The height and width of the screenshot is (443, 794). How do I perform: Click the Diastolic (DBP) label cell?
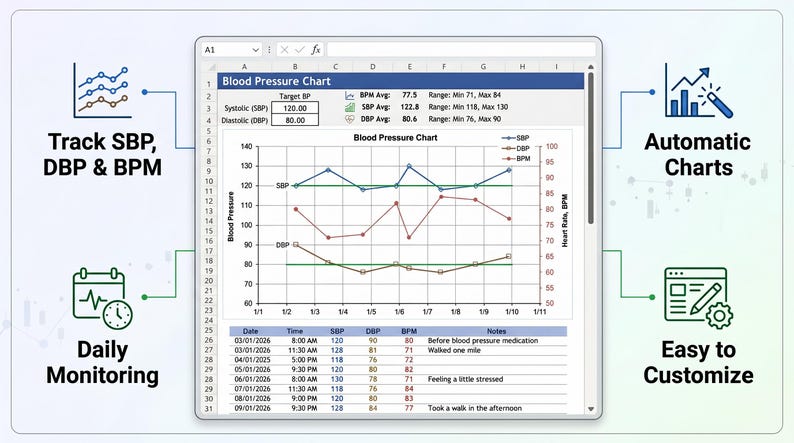(x=245, y=120)
